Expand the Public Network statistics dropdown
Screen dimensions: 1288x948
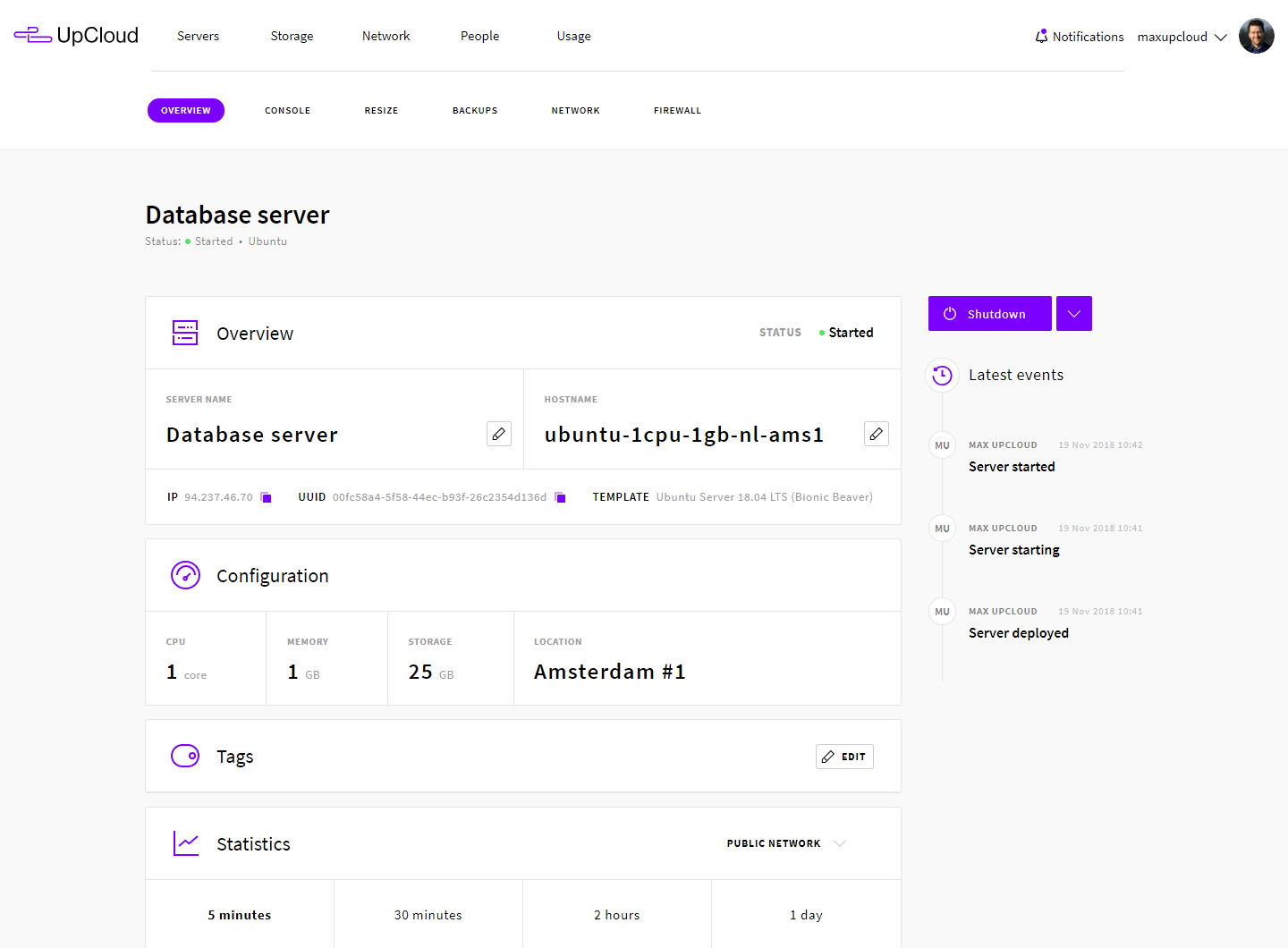click(839, 843)
